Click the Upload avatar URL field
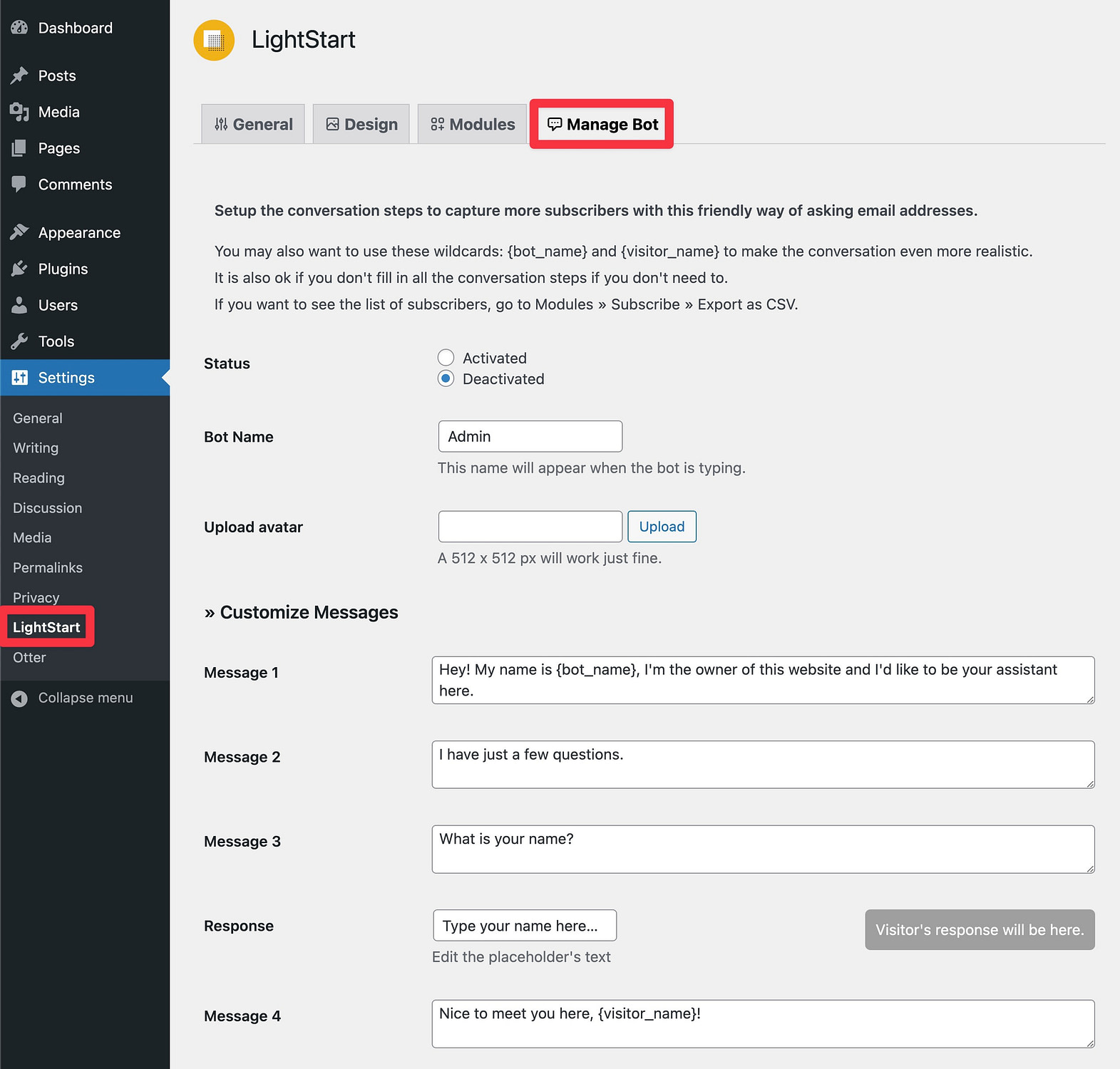The width and height of the screenshot is (1120, 1069). click(530, 527)
